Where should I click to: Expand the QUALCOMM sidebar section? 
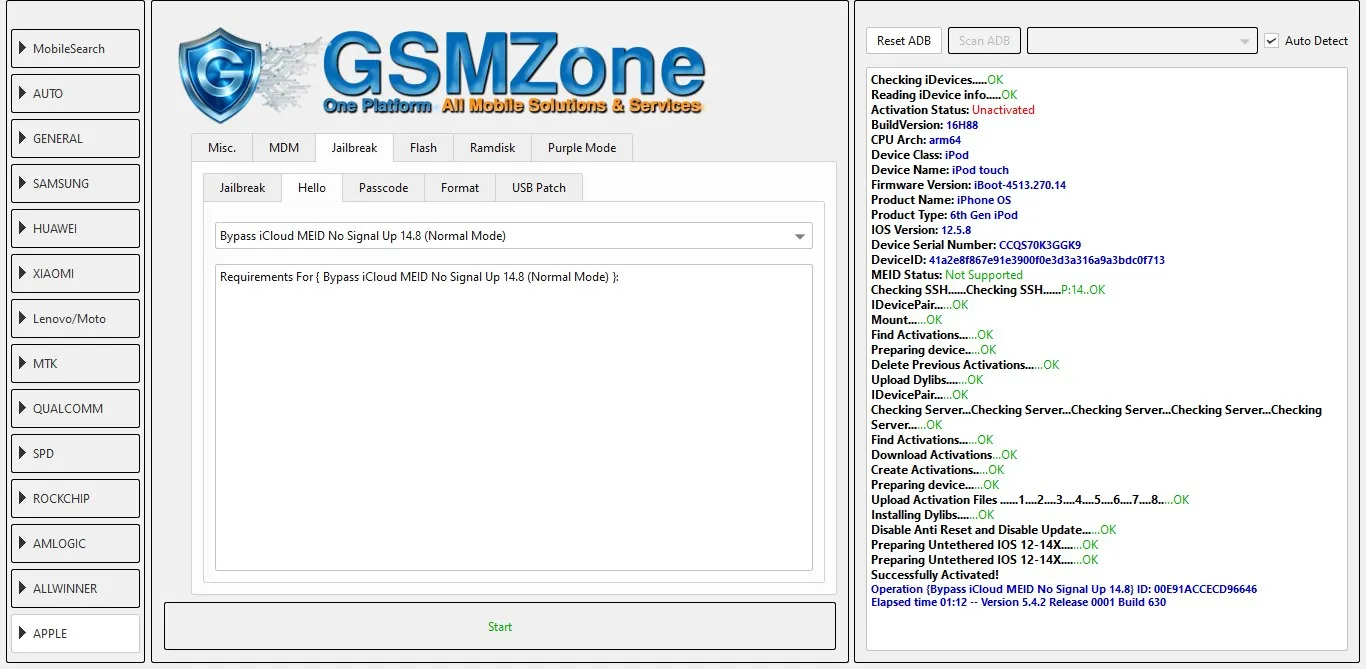pyautogui.click(x=75, y=409)
